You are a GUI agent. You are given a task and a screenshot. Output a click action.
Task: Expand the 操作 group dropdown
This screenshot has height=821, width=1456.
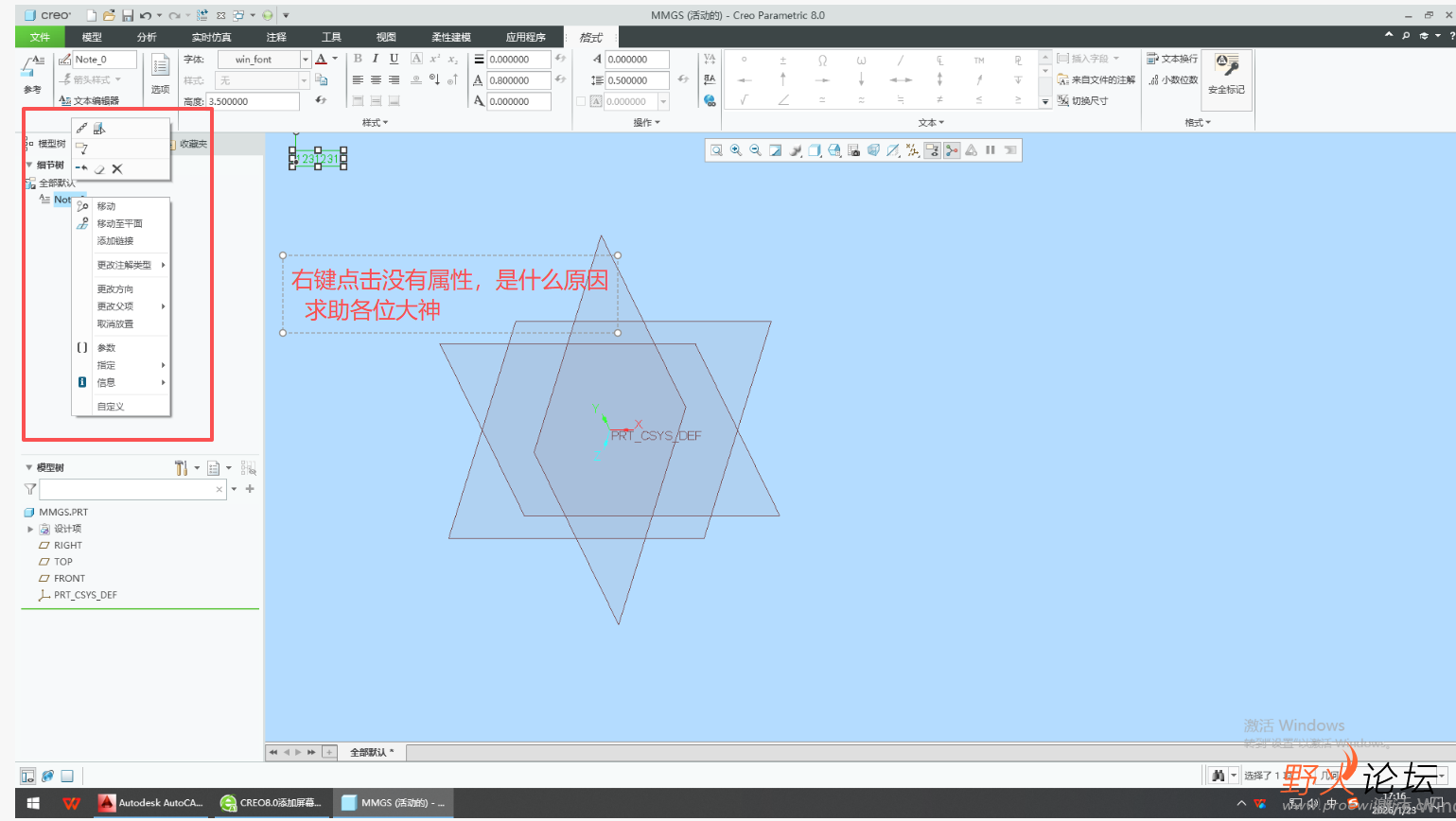point(647,123)
